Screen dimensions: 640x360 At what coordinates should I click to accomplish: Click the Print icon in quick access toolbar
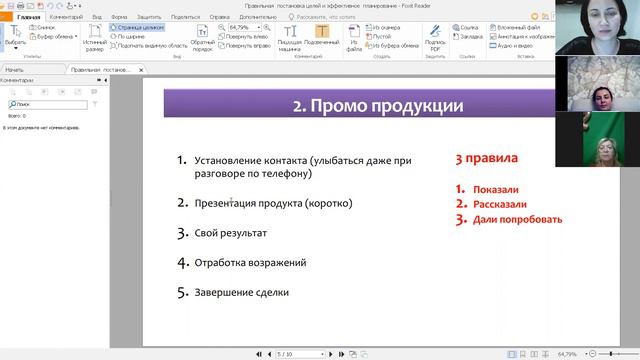(20, 6)
